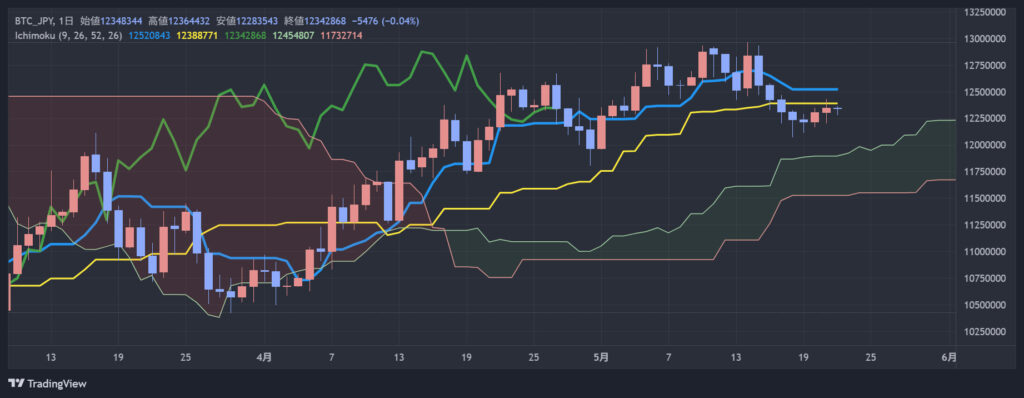Click the −5476 (−0.04%) change value
The image size is (1024, 398).
coord(385,22)
